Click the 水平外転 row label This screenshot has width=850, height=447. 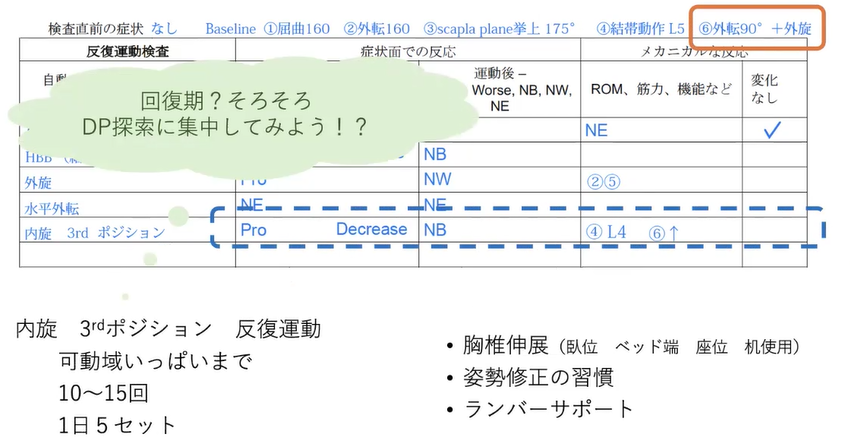(51, 207)
